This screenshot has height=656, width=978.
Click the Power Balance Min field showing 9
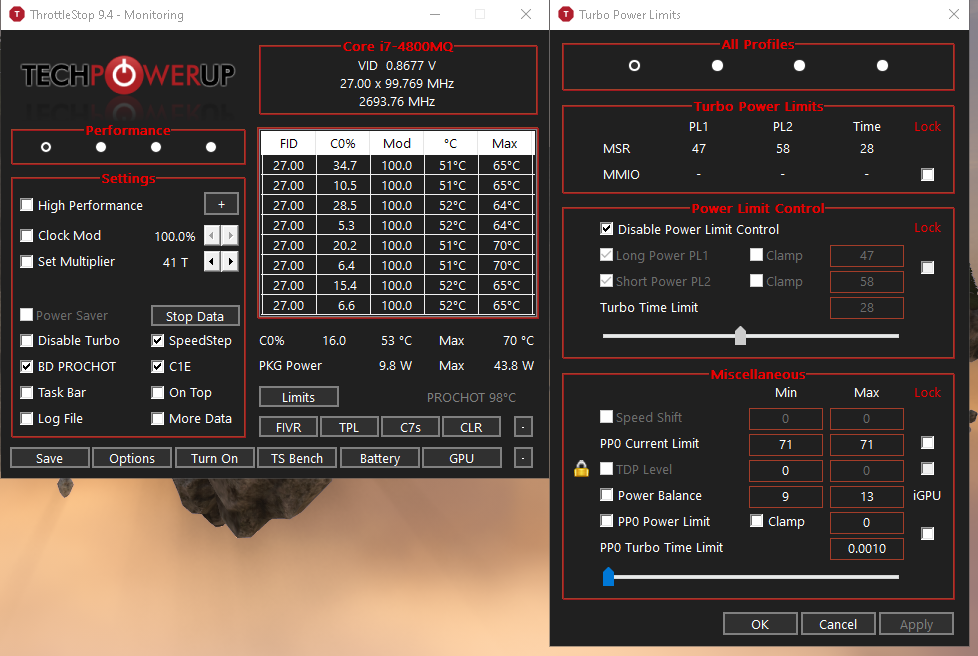(x=786, y=496)
